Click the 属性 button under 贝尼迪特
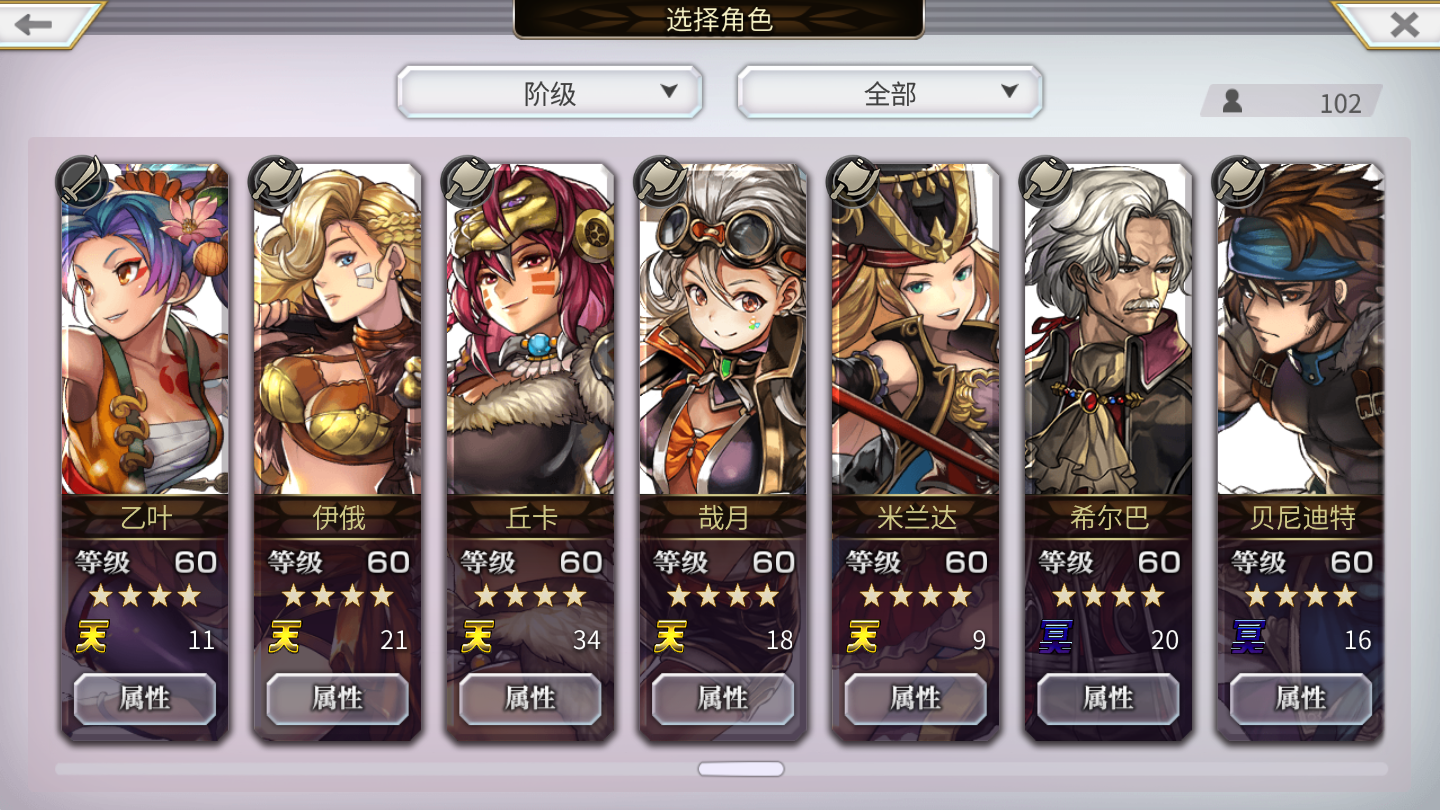This screenshot has height=810, width=1440. pyautogui.click(x=1301, y=698)
